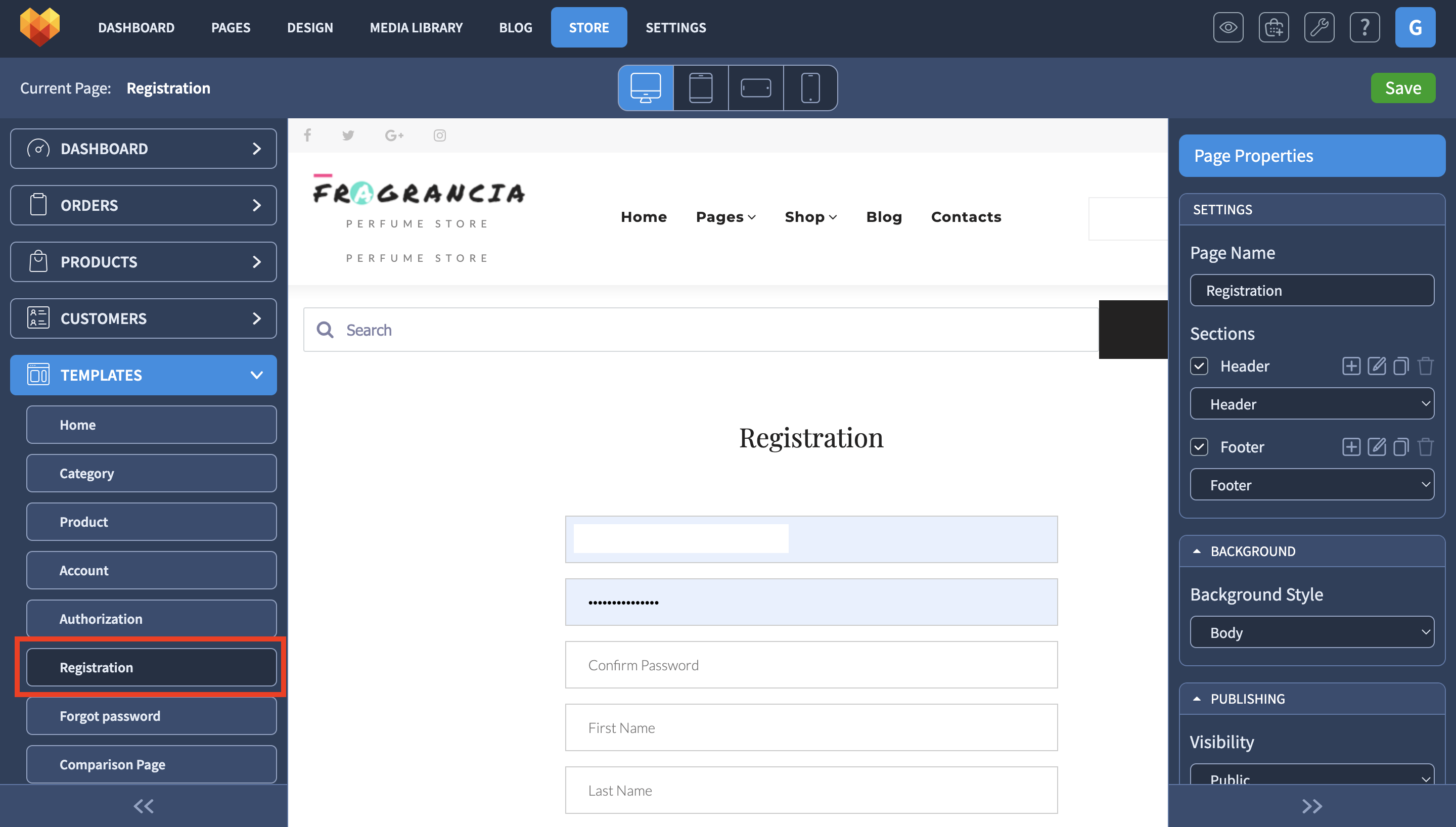Add a new Footer section
The height and width of the screenshot is (827, 1456).
click(1350, 447)
